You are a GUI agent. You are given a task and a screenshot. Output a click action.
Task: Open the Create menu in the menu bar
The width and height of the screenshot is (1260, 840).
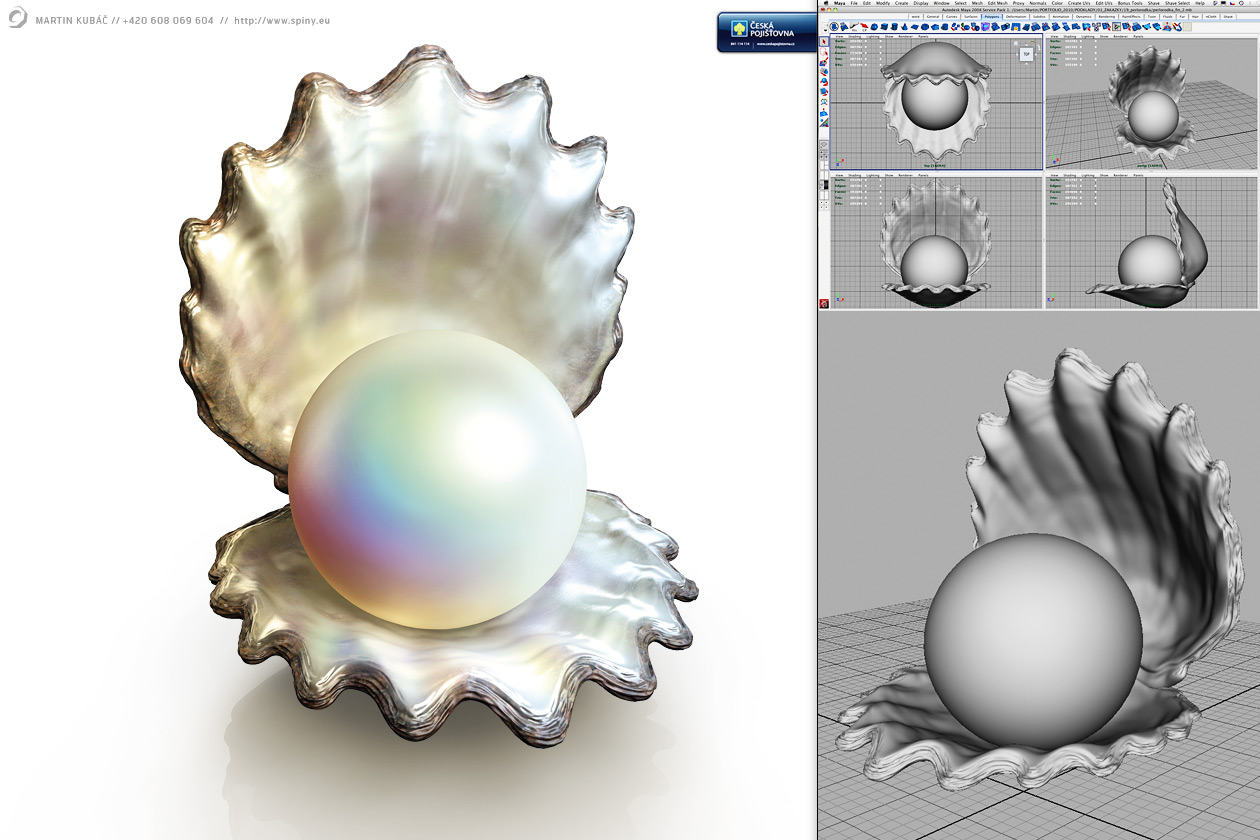pos(902,3)
